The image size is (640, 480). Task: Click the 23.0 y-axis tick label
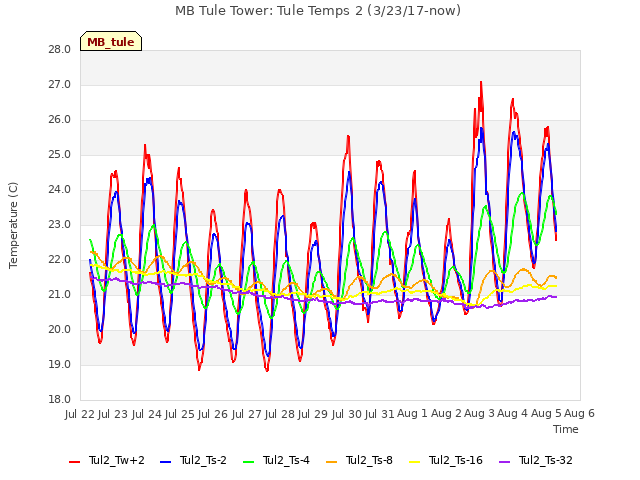tap(60, 225)
